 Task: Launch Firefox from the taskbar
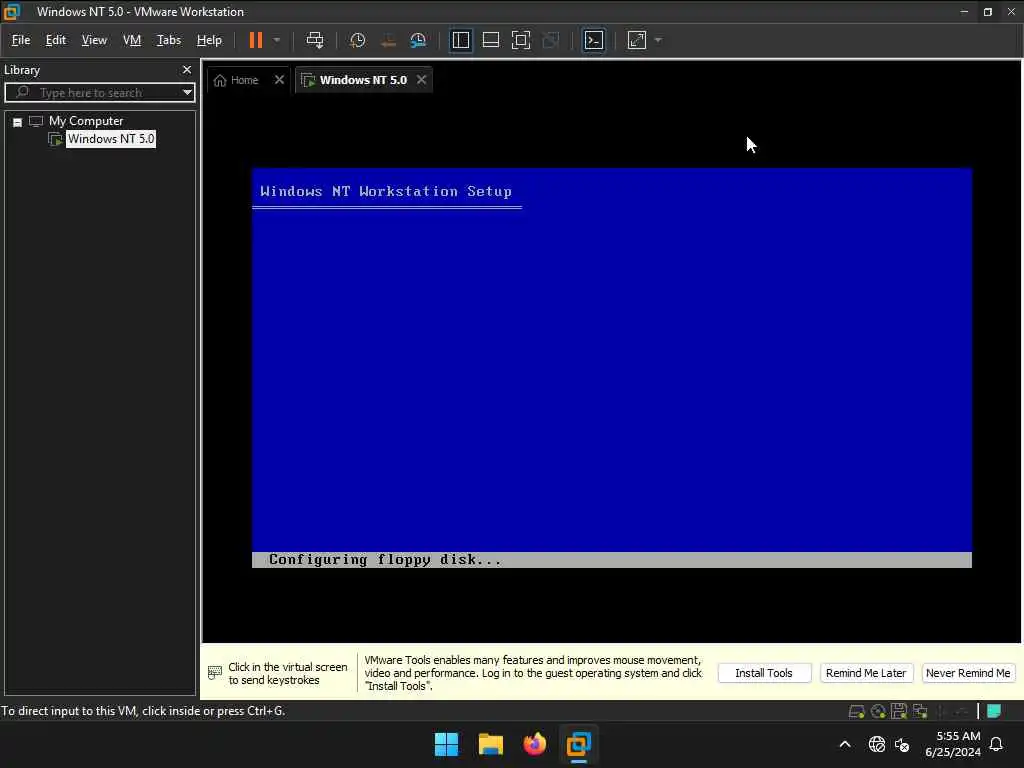pos(535,744)
